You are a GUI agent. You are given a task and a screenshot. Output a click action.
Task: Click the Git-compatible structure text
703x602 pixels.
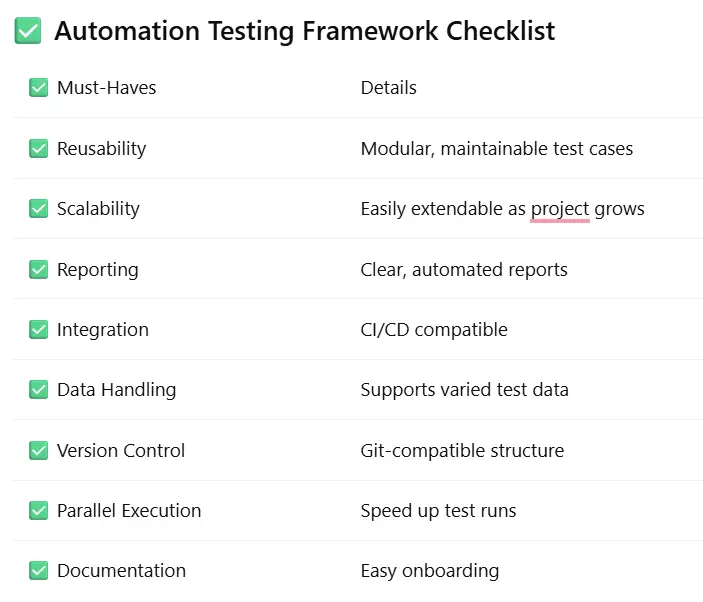click(462, 450)
